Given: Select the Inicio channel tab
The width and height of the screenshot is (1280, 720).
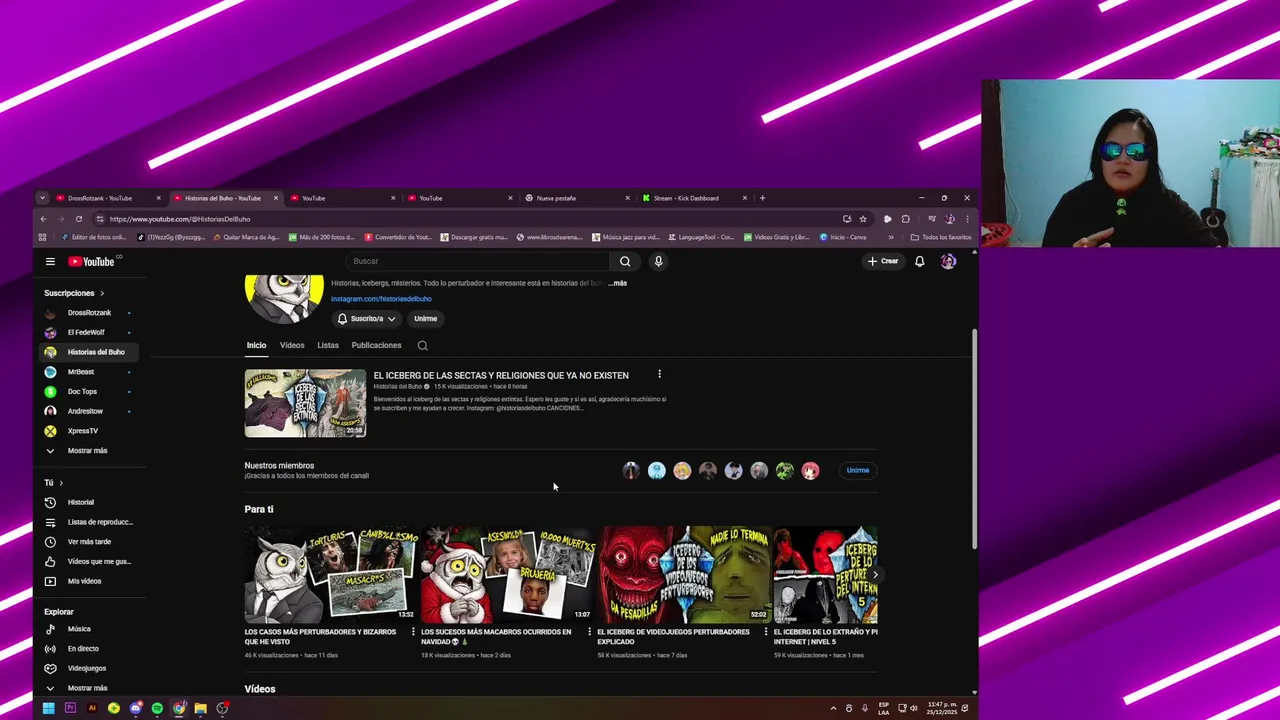Looking at the screenshot, I should coord(256,345).
